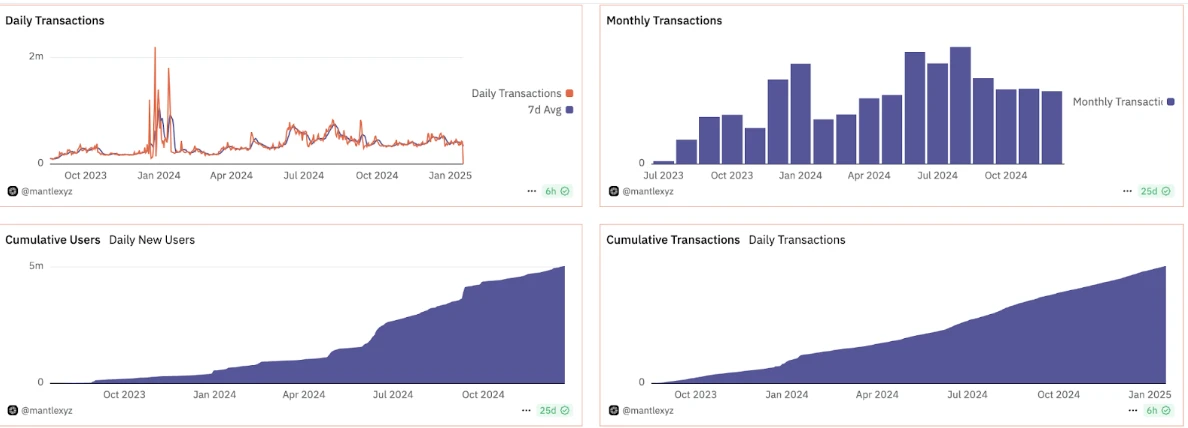Open the Daily New Users query link
Viewport: 1188px width, 428px height.
pos(152,240)
